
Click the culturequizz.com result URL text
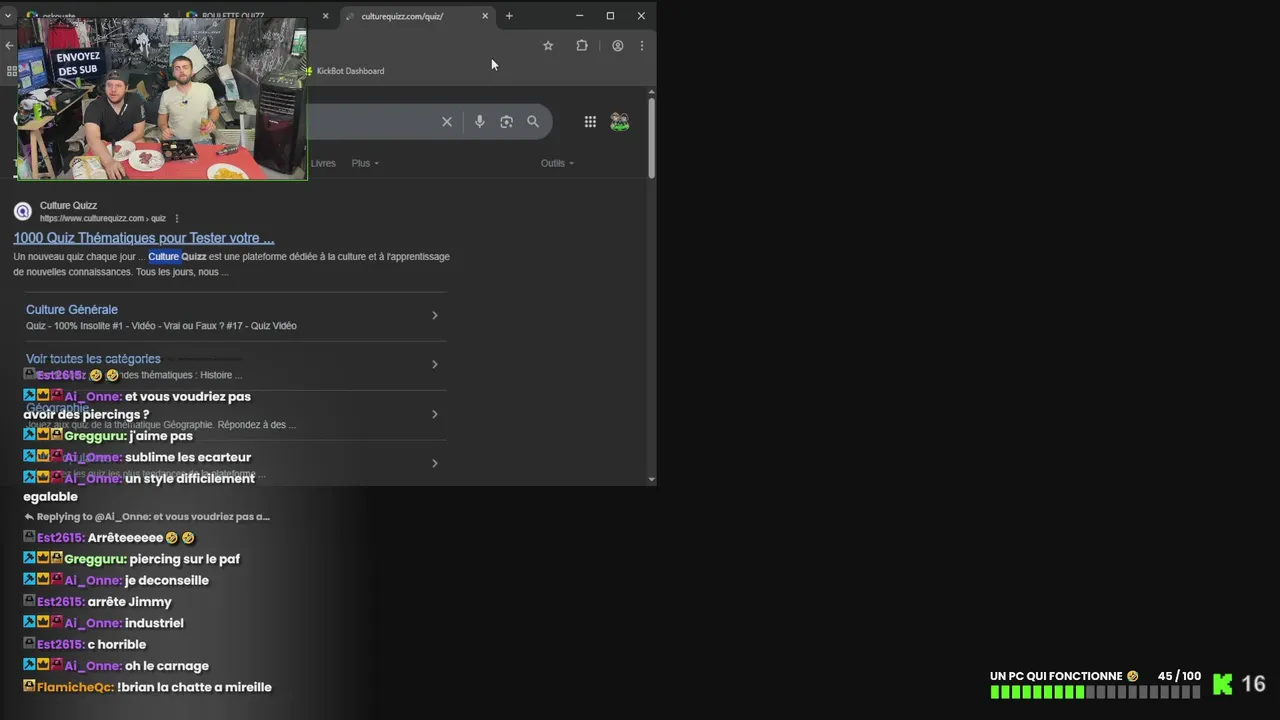[103, 218]
